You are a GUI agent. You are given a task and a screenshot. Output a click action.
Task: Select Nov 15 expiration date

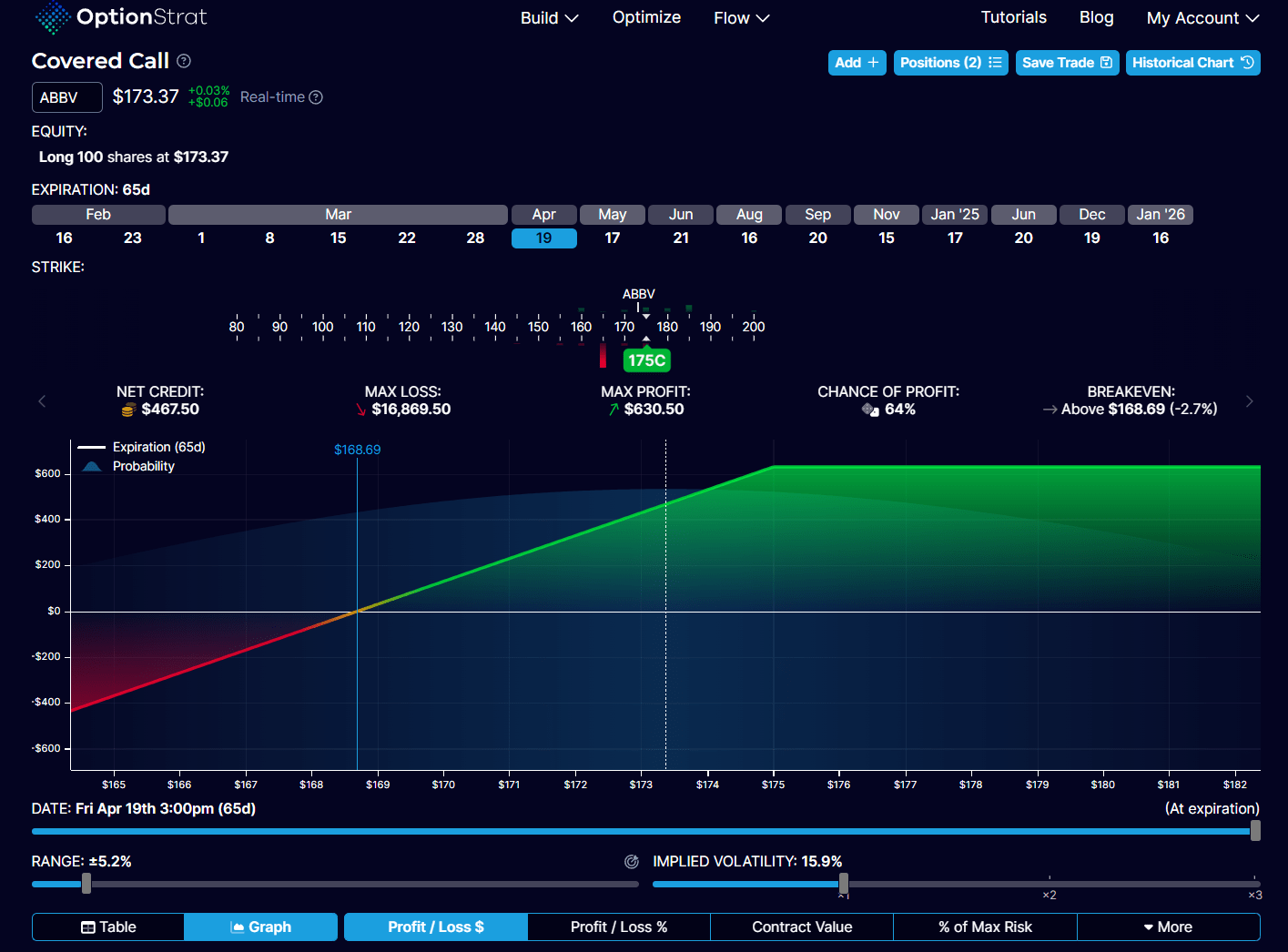tap(887, 238)
